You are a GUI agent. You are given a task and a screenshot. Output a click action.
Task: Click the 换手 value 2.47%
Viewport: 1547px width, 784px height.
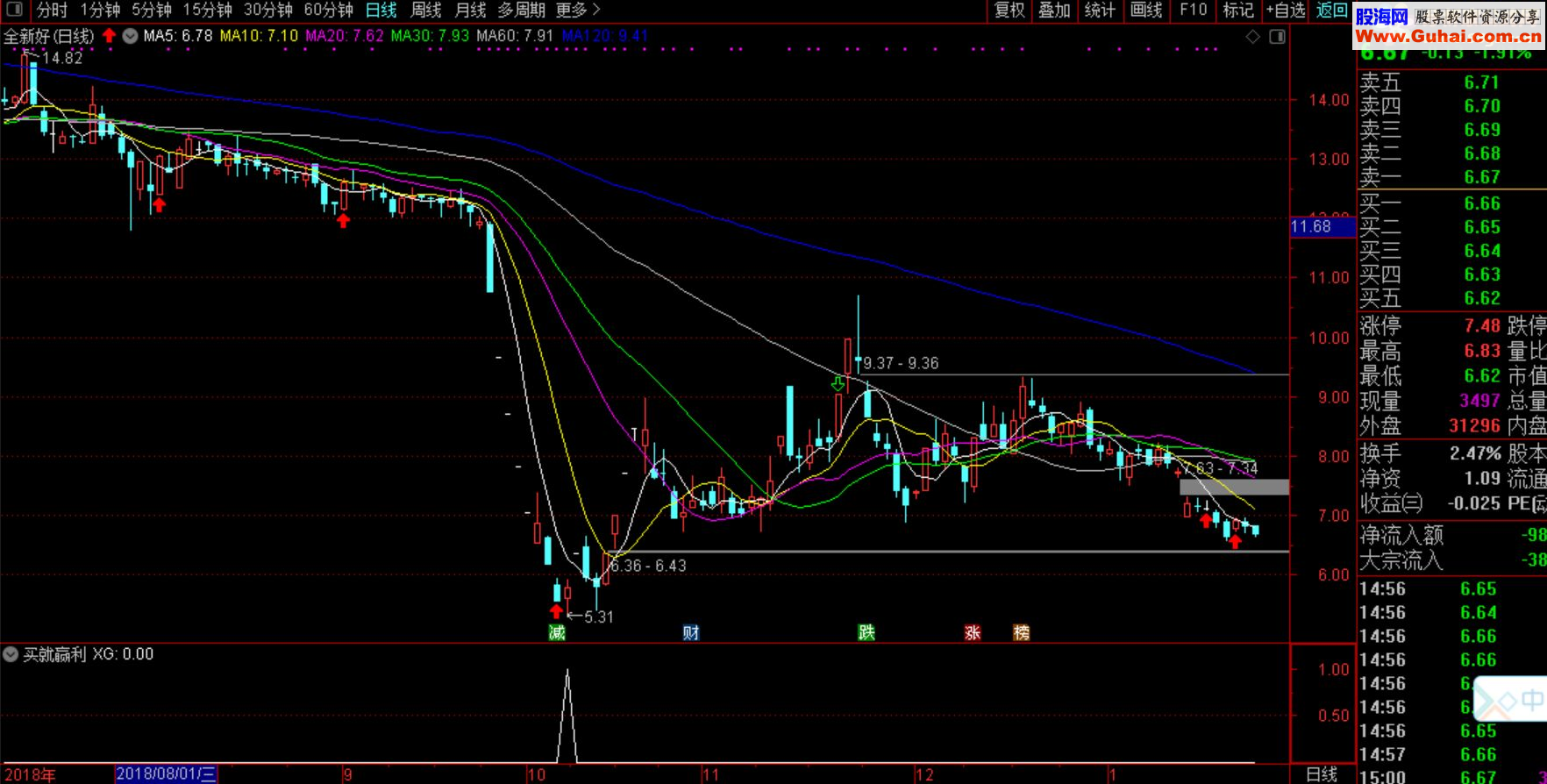pyautogui.click(x=1475, y=453)
